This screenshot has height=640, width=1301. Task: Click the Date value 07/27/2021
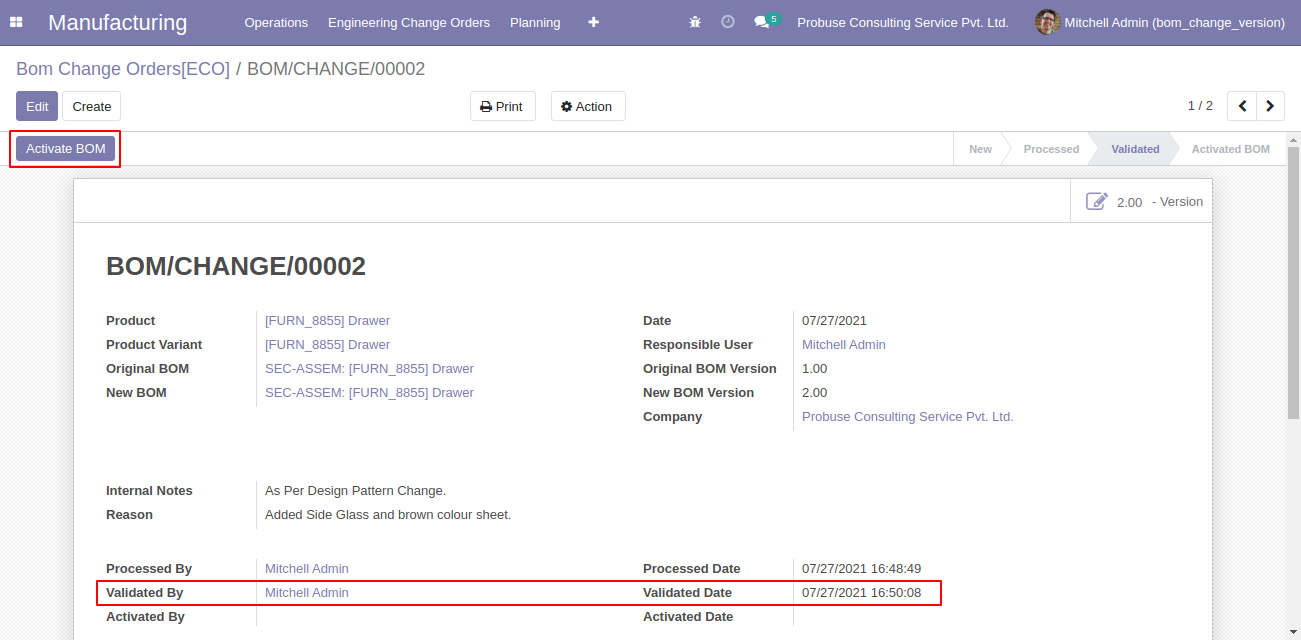click(834, 321)
